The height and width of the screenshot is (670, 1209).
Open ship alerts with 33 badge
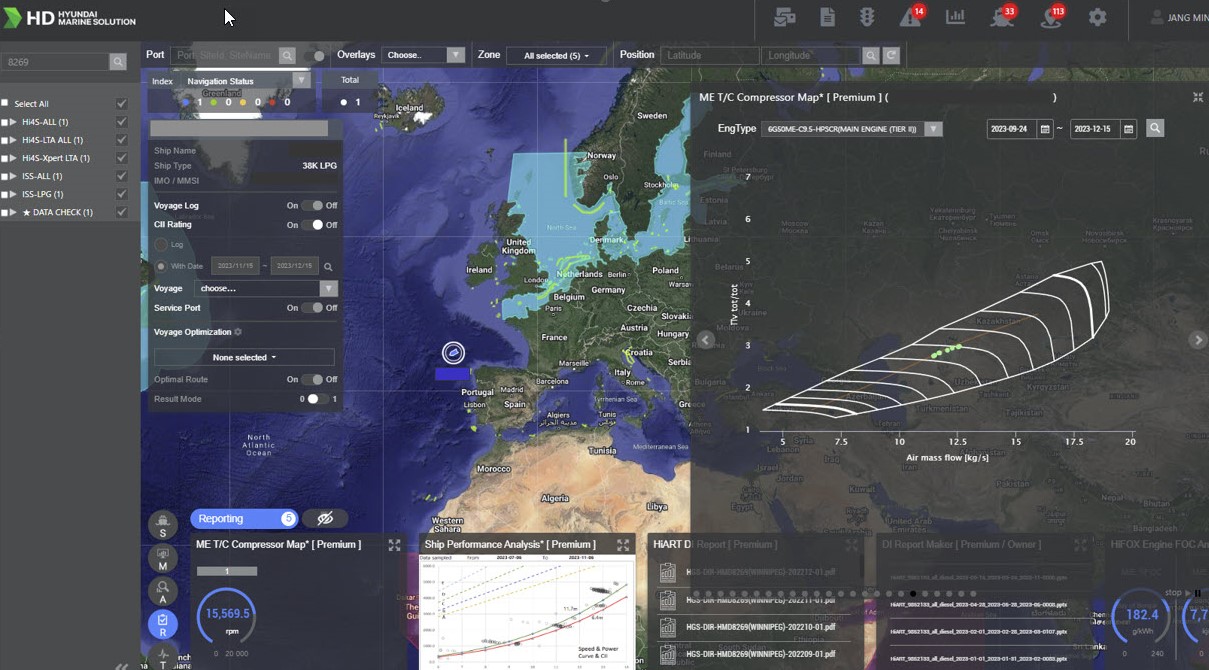click(1002, 17)
